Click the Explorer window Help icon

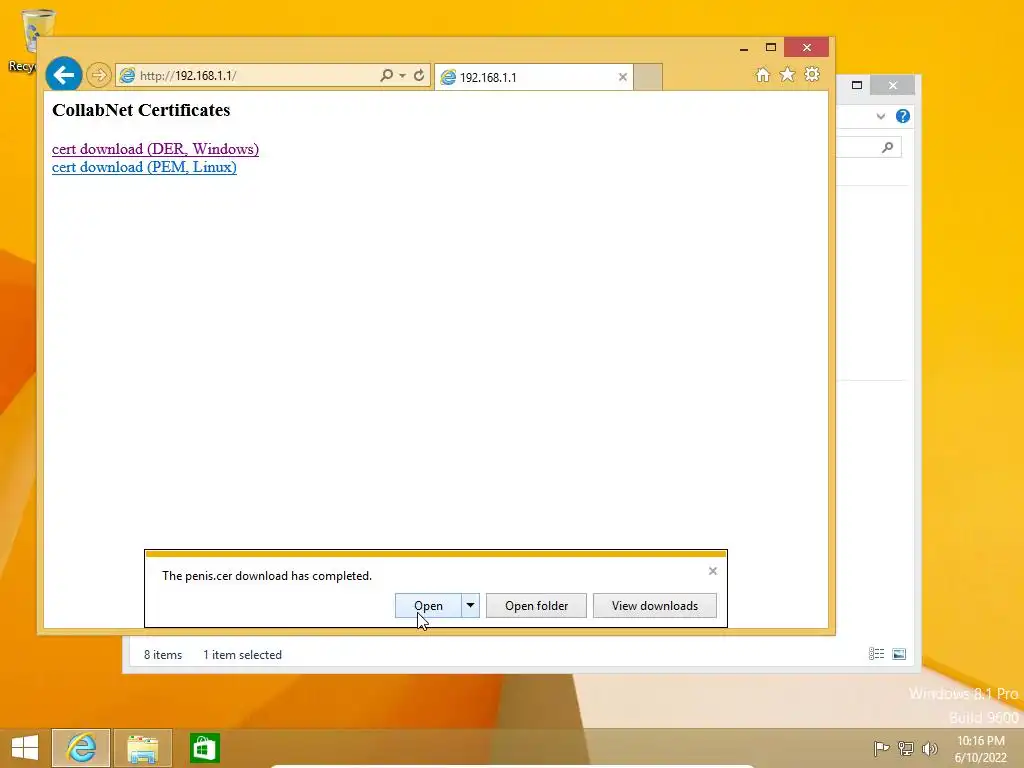click(903, 116)
